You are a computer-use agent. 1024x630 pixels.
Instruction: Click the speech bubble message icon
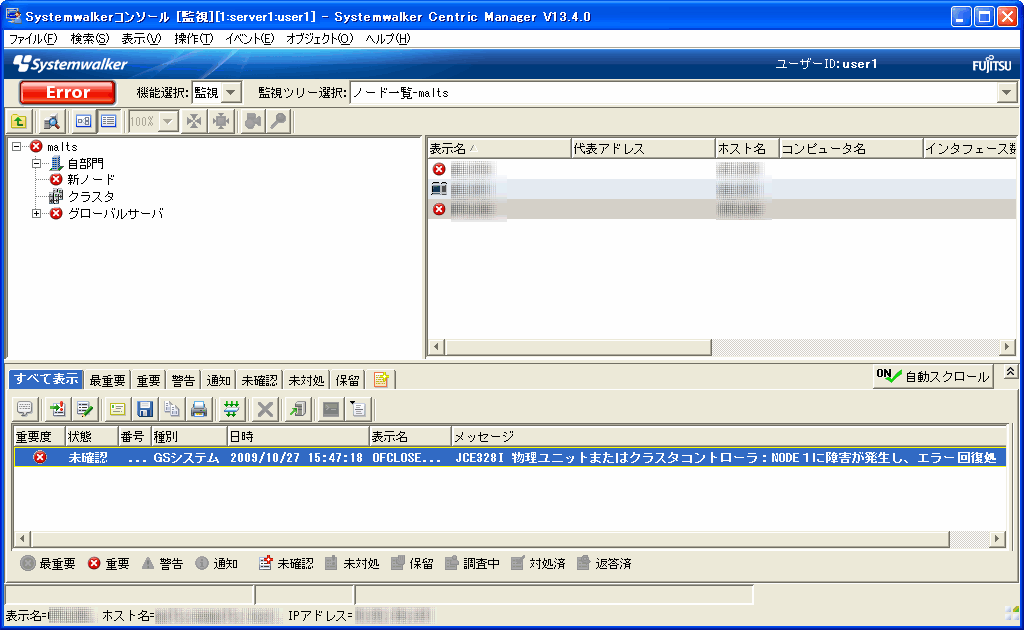point(25,409)
